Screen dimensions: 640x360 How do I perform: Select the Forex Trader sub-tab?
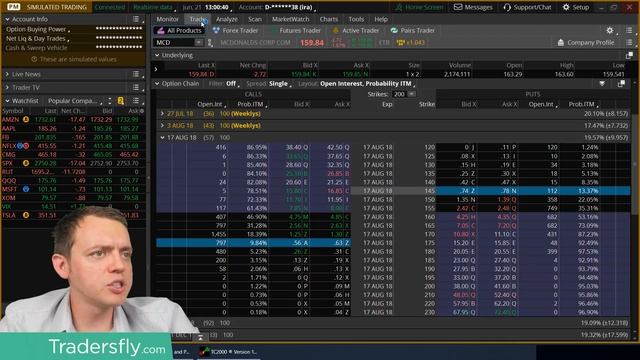pyautogui.click(x=235, y=31)
